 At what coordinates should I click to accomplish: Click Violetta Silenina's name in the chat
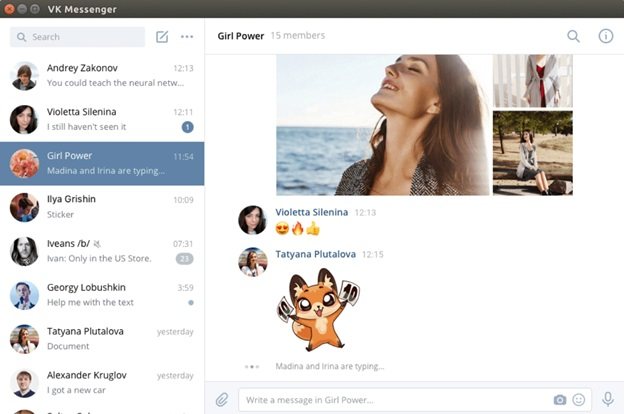(312, 212)
